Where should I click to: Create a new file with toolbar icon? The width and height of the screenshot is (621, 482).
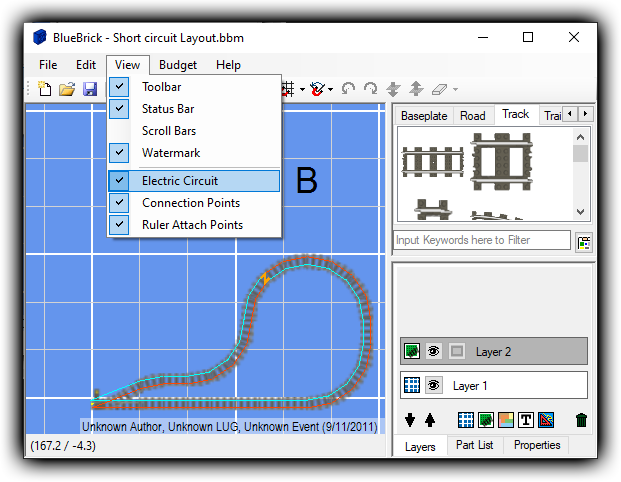[x=45, y=89]
